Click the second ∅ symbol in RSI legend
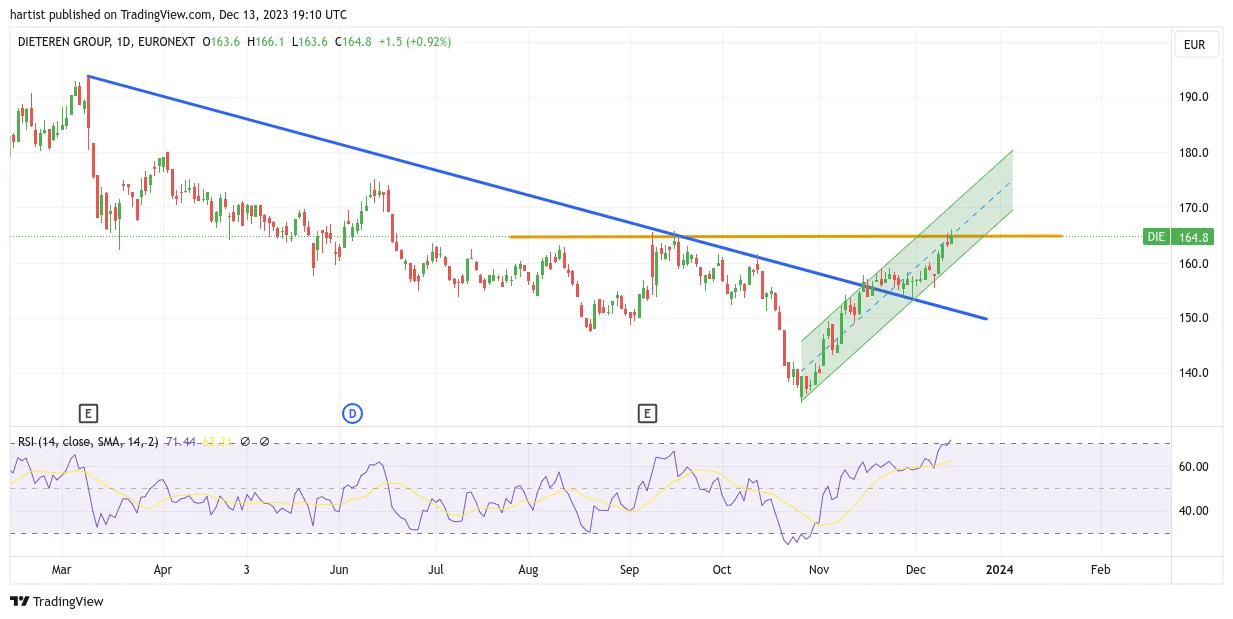Screen dimensions: 1233x619 point(264,441)
